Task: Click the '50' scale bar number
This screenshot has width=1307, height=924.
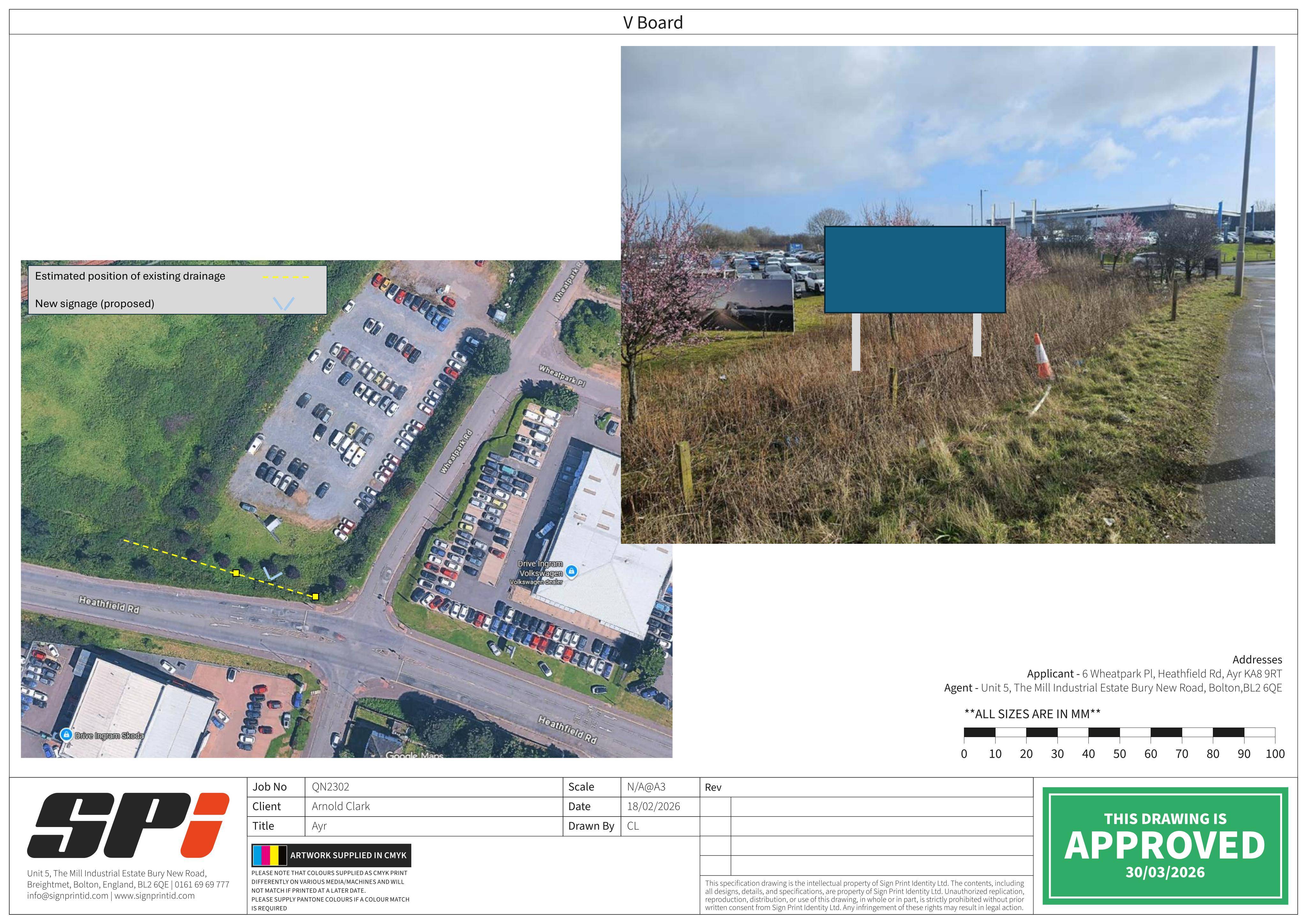Action: pos(1119,754)
